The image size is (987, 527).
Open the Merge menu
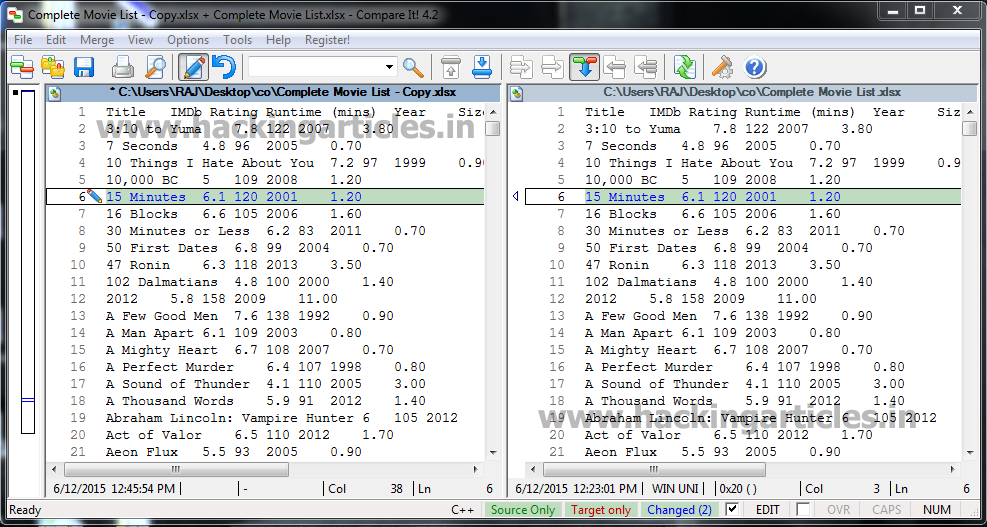97,40
